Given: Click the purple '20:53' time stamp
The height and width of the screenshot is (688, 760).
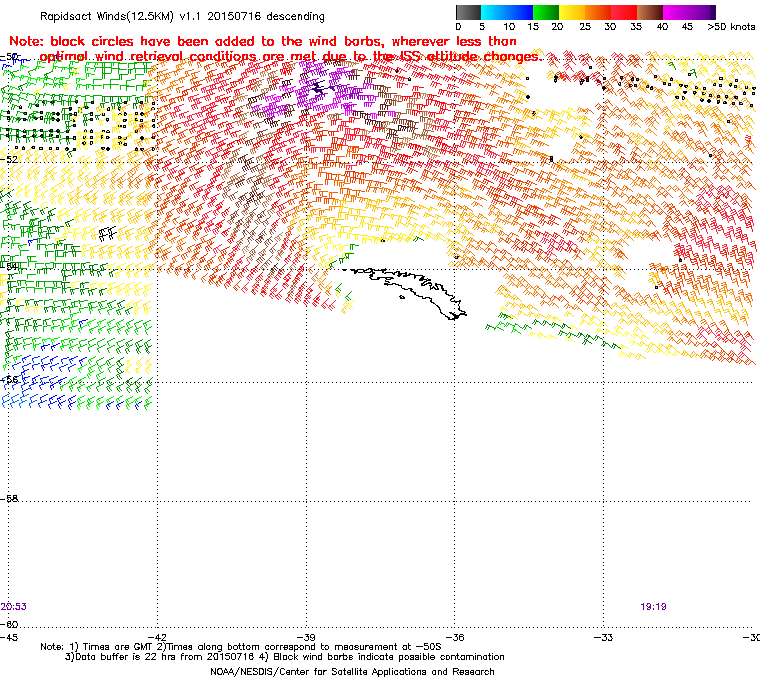Looking at the screenshot, I should click(14, 607).
